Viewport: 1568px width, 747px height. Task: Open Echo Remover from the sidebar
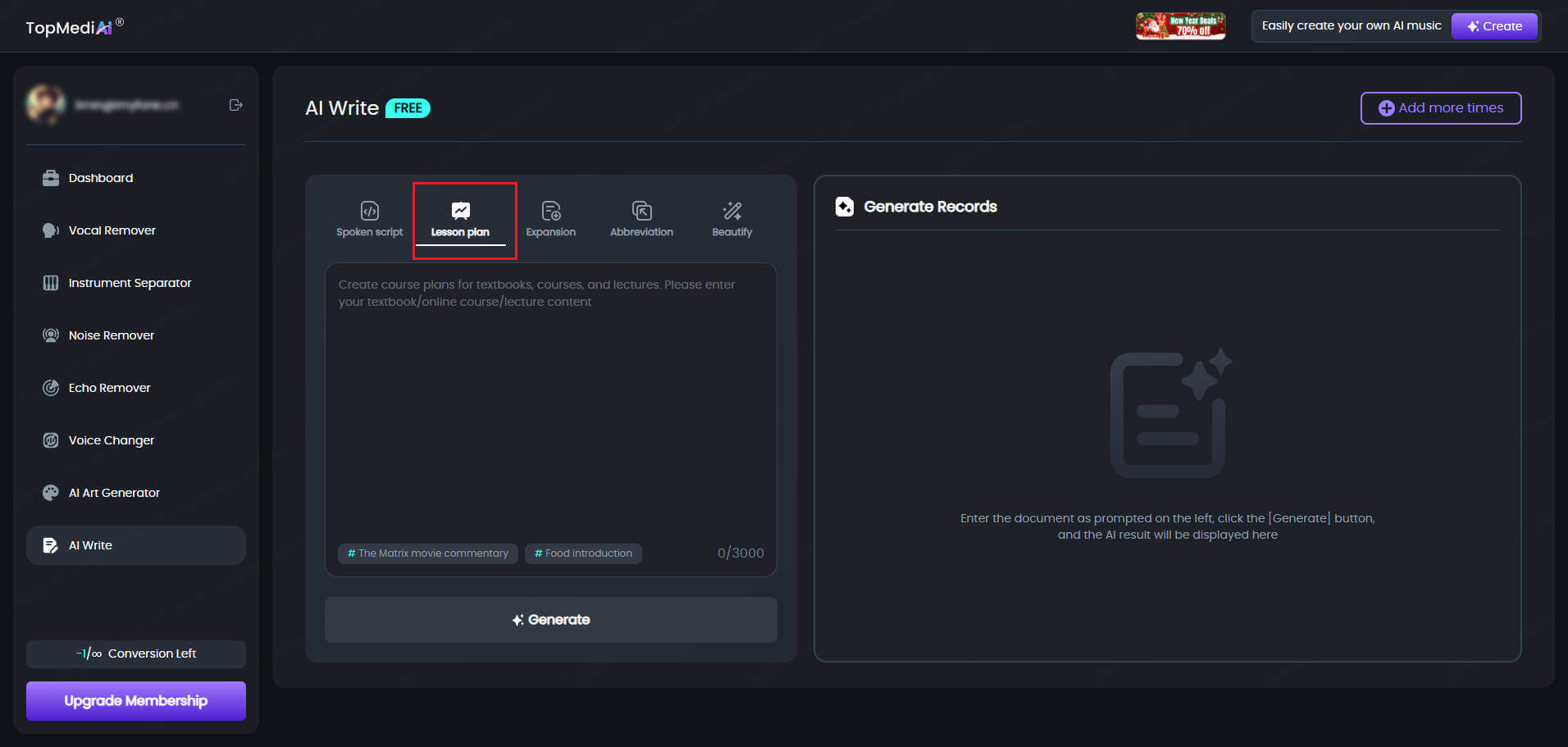[136, 388]
